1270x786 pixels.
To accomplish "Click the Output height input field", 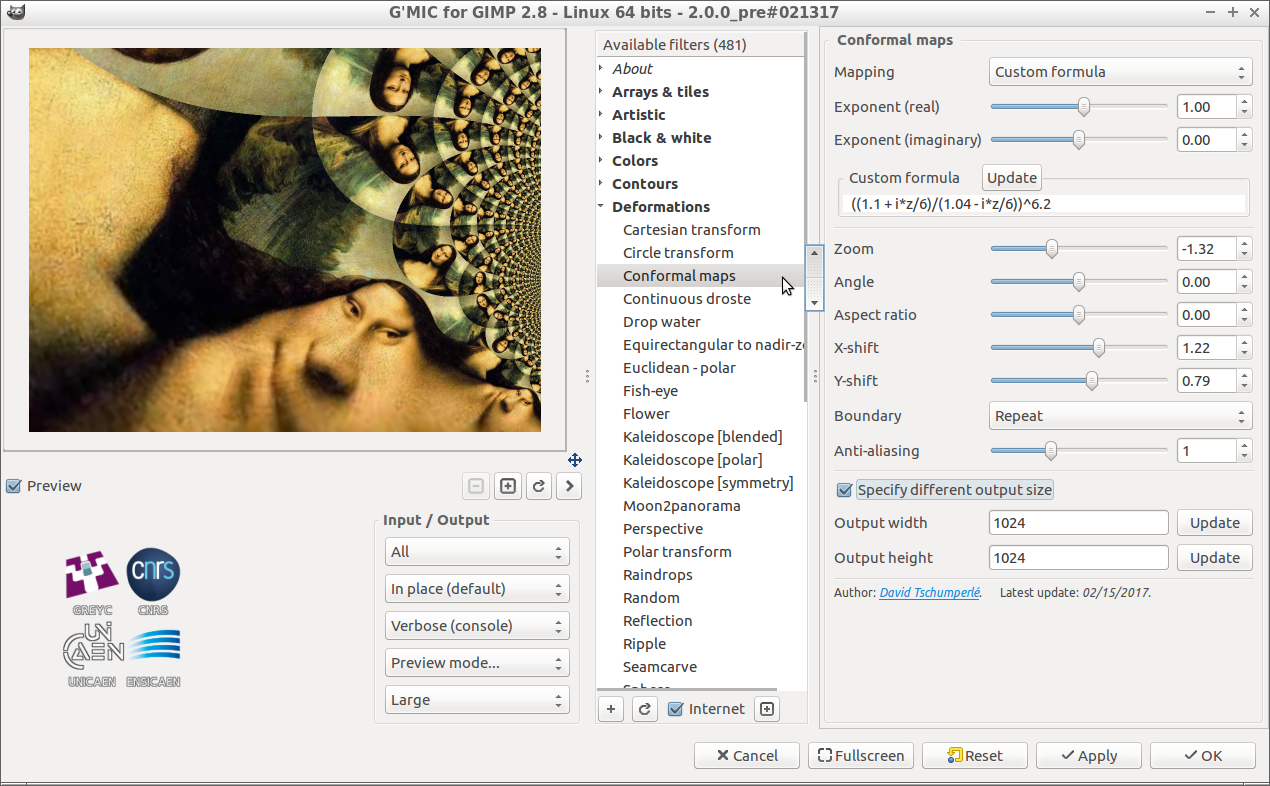I will click(1079, 558).
